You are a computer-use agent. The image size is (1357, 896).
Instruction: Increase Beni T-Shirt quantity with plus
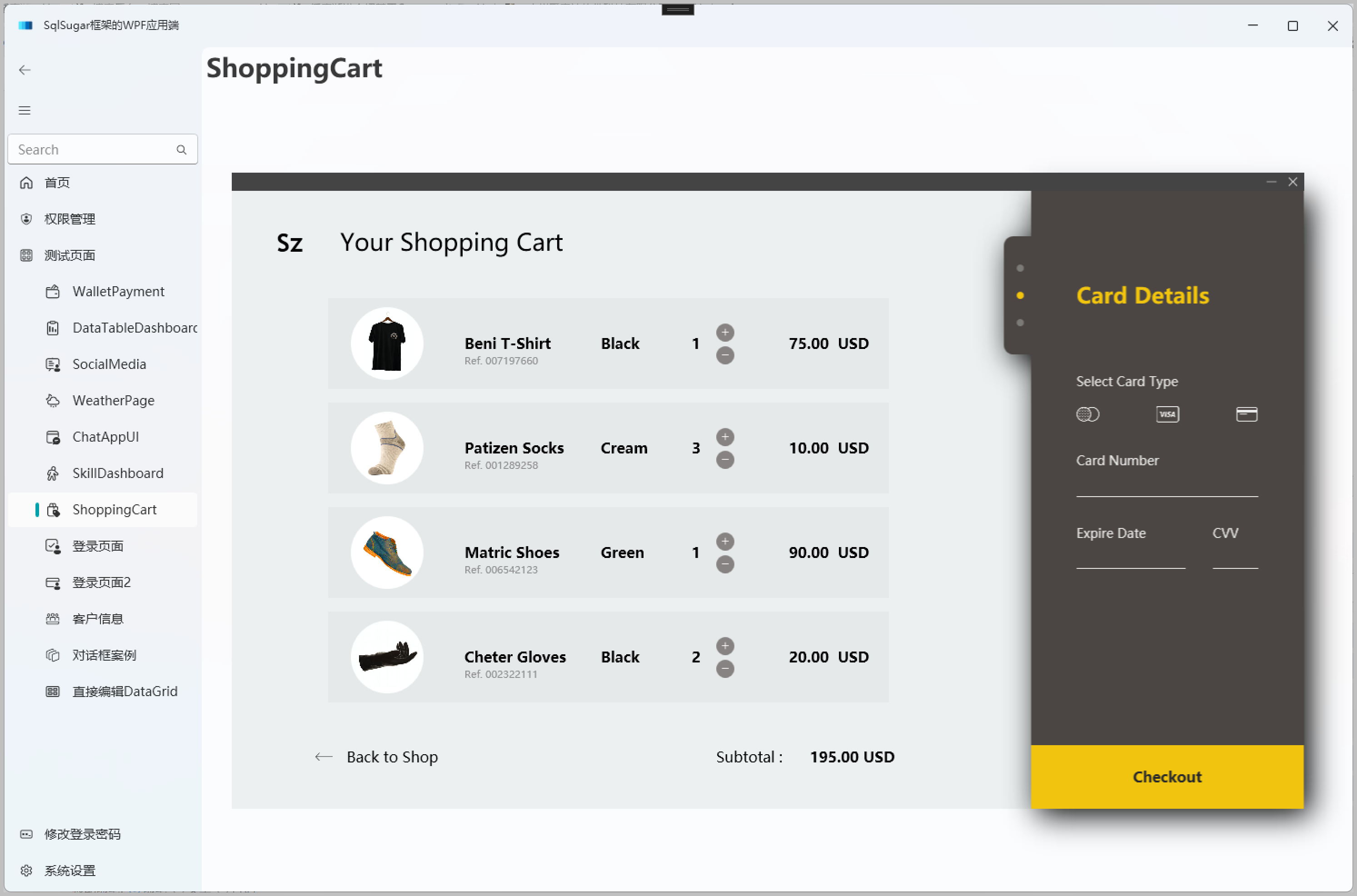(x=725, y=332)
